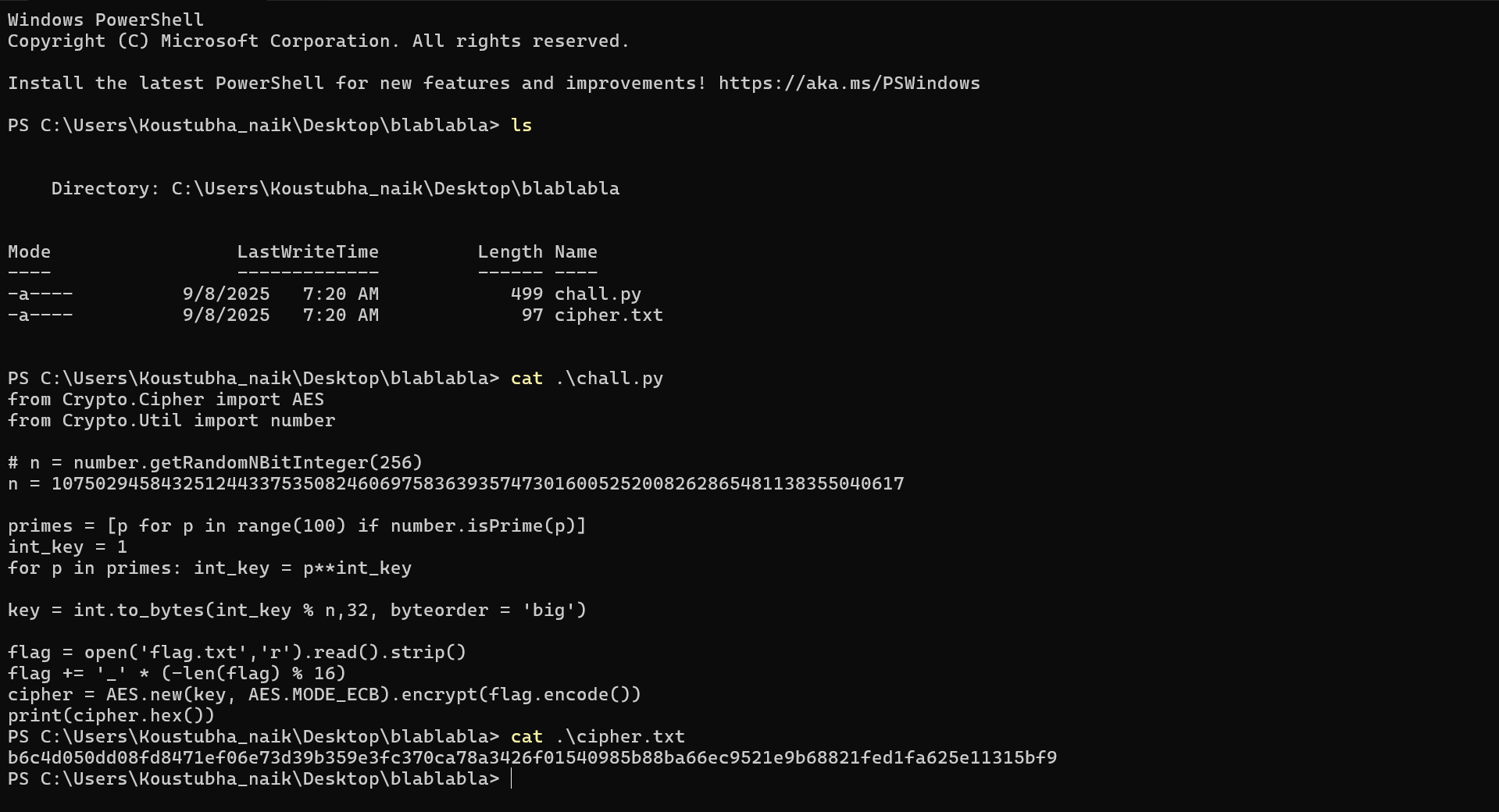Click the 'Mode' column header

pos(29,252)
